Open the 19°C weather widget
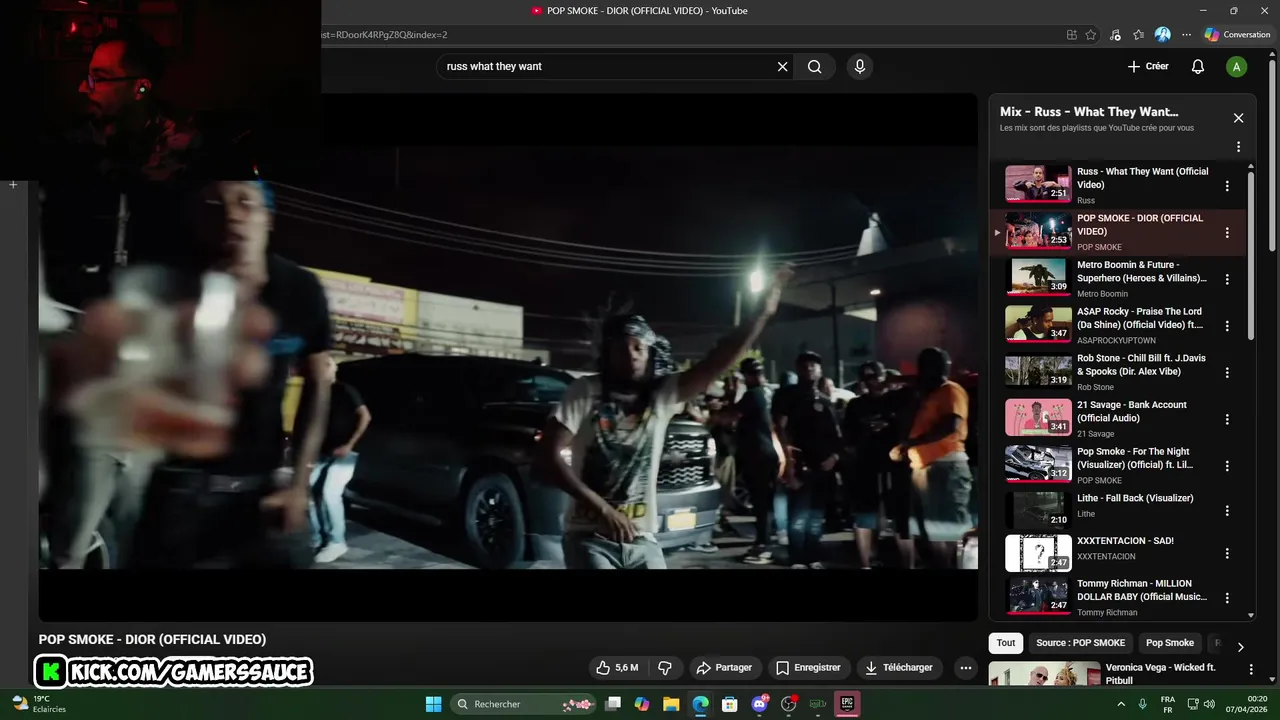The height and width of the screenshot is (720, 1280). (38, 704)
